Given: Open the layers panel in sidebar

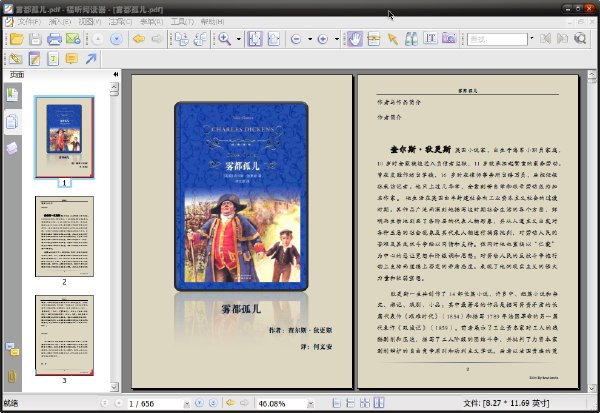Looking at the screenshot, I should [x=12, y=148].
